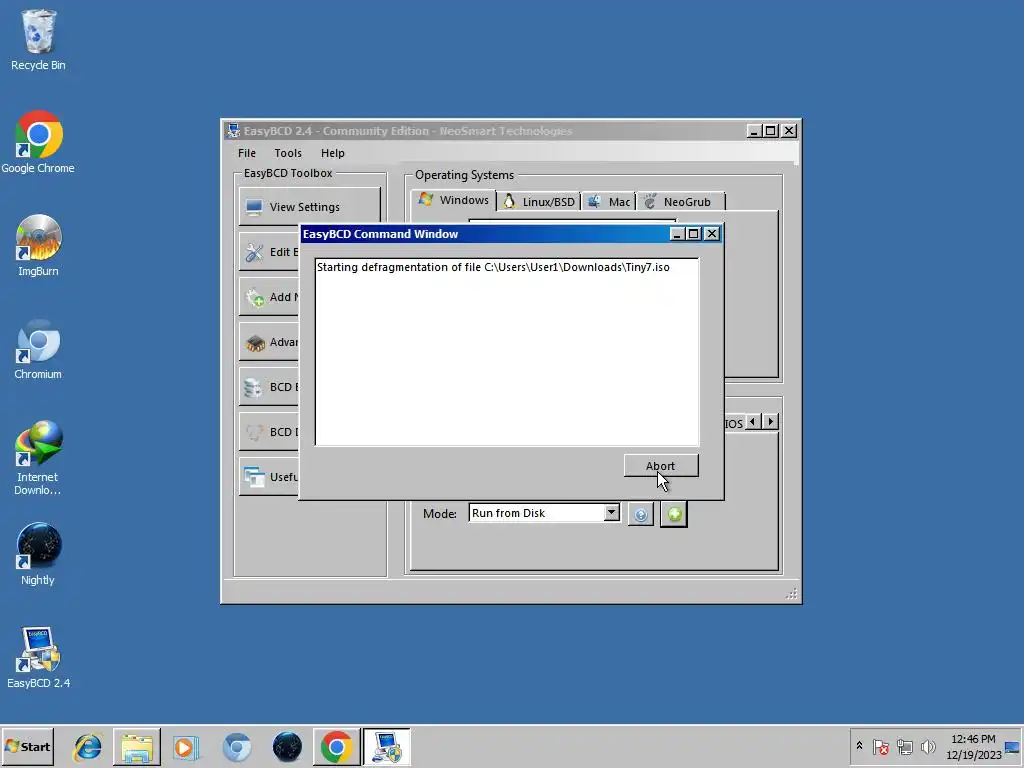Select the Google Chrome desktop shortcut
This screenshot has width=1024, height=768.
pyautogui.click(x=38, y=142)
